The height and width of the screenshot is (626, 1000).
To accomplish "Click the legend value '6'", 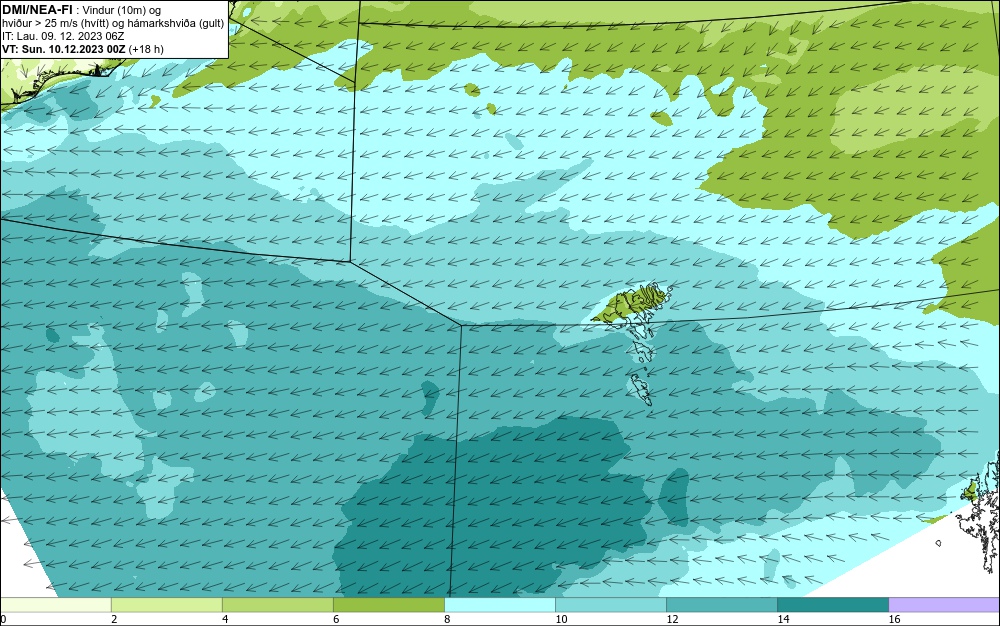I will coord(335,619).
